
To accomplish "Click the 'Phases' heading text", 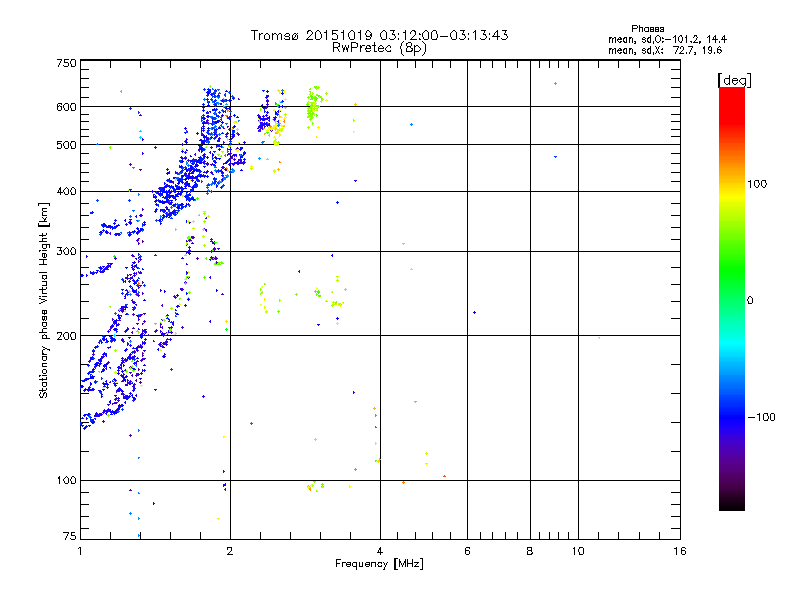I will click(647, 29).
